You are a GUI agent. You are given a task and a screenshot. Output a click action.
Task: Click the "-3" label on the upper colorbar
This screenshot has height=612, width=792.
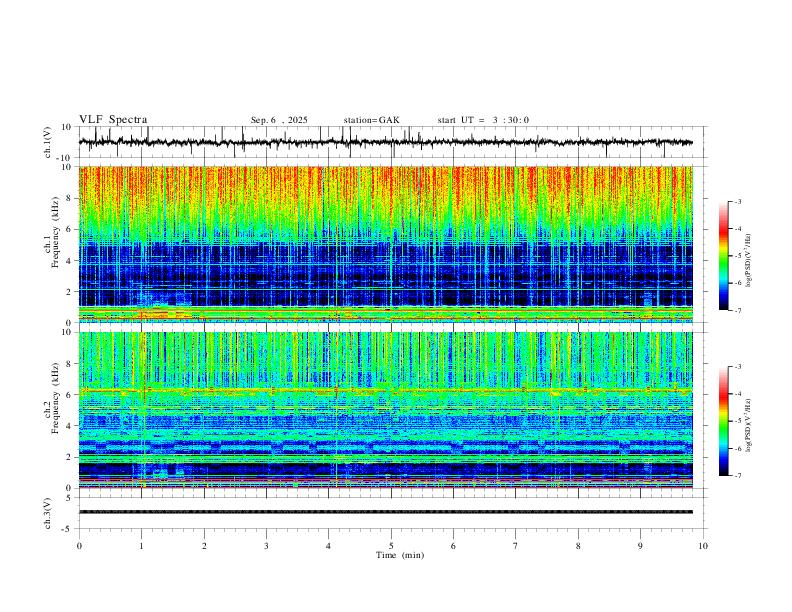point(737,201)
